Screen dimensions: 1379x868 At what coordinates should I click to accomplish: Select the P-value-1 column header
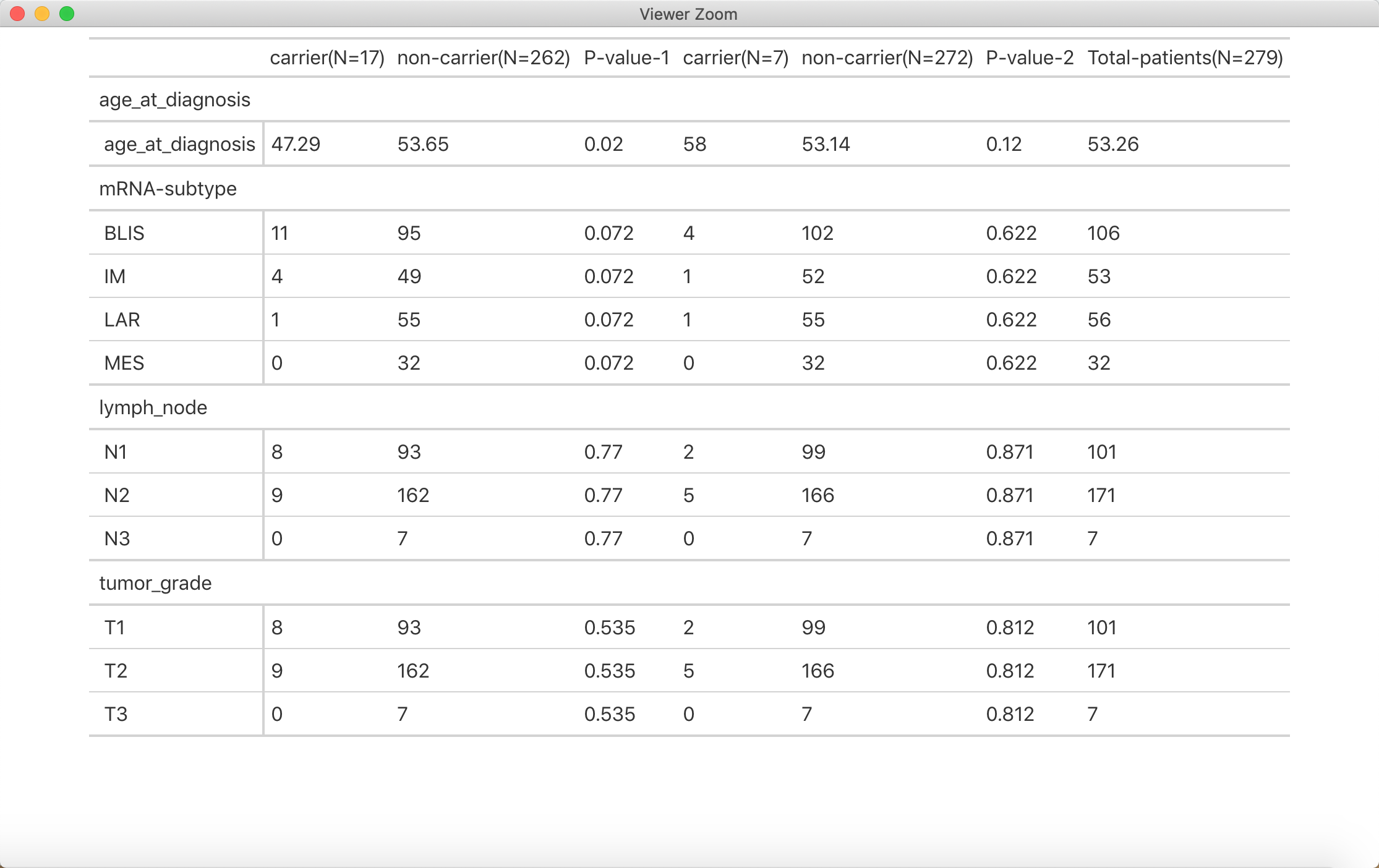[x=626, y=57]
